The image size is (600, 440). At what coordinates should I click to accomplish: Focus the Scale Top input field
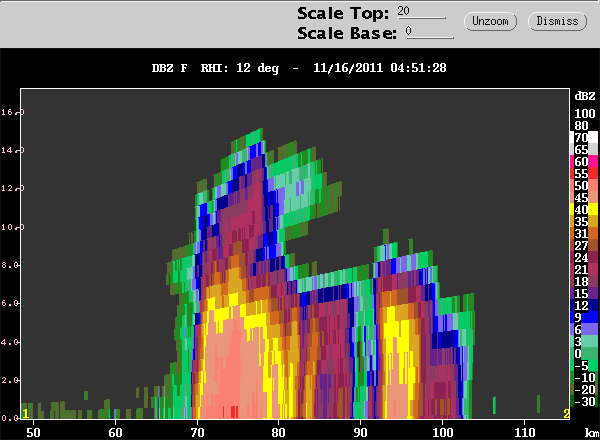(421, 12)
